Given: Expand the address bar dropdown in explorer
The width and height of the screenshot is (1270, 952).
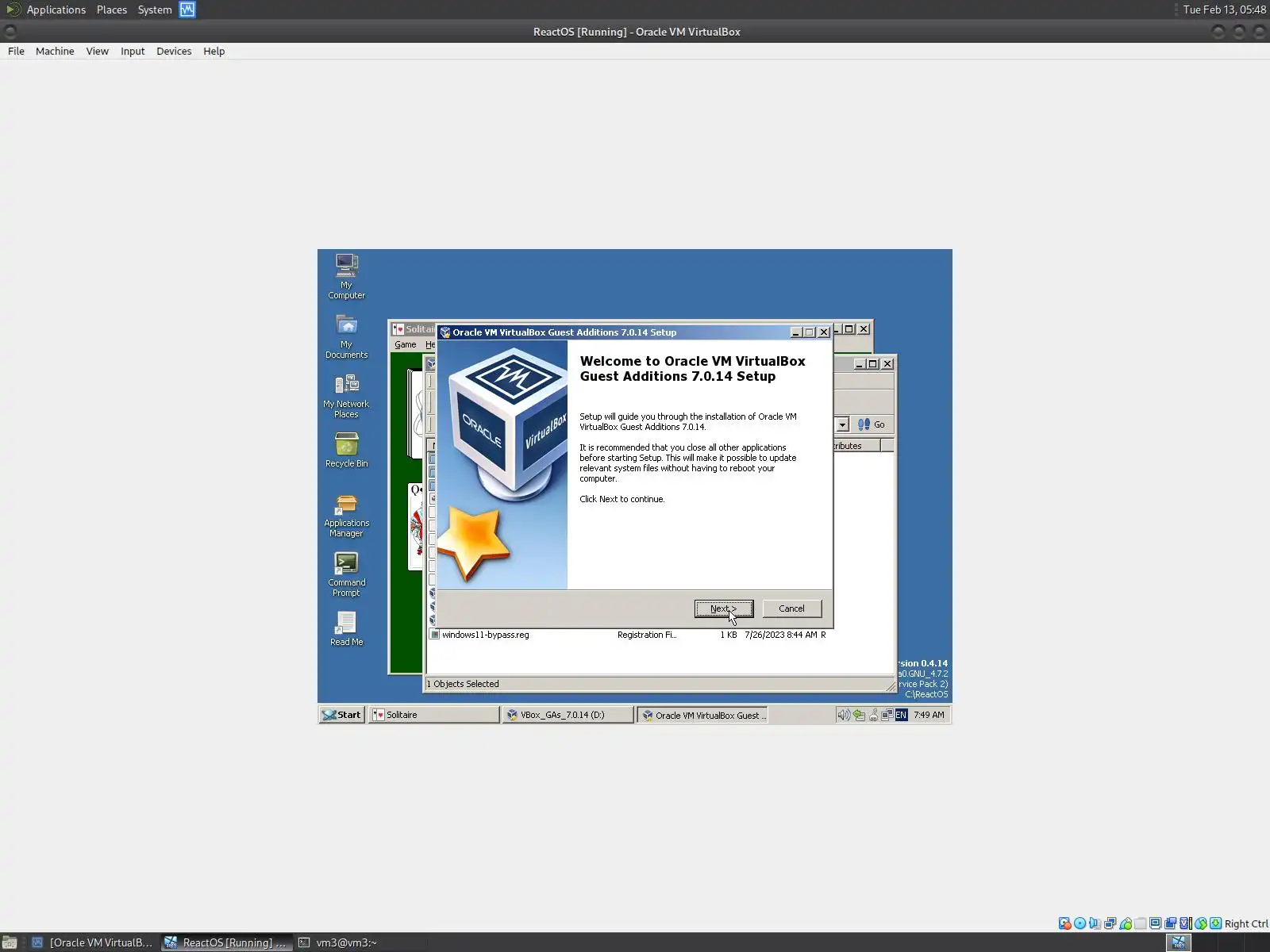Looking at the screenshot, I should click(842, 424).
